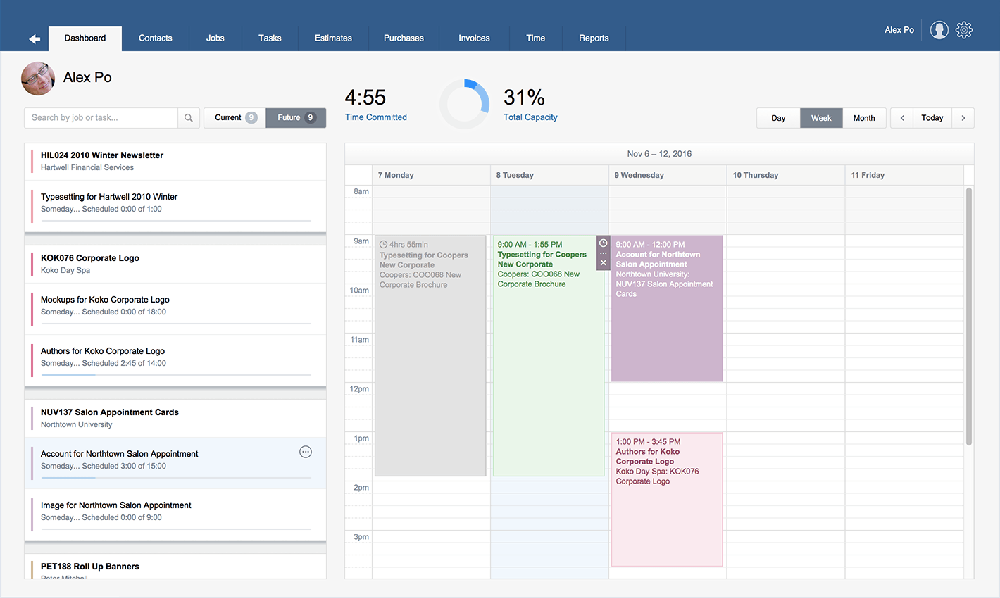The height and width of the screenshot is (598, 1000).
Task: Jump to Today in calendar
Action: click(x=932, y=118)
